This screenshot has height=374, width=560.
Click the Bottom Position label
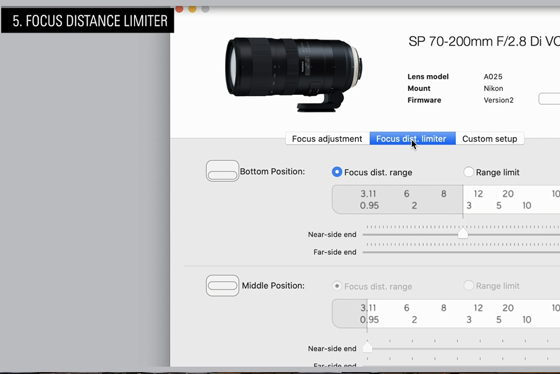[x=272, y=171]
